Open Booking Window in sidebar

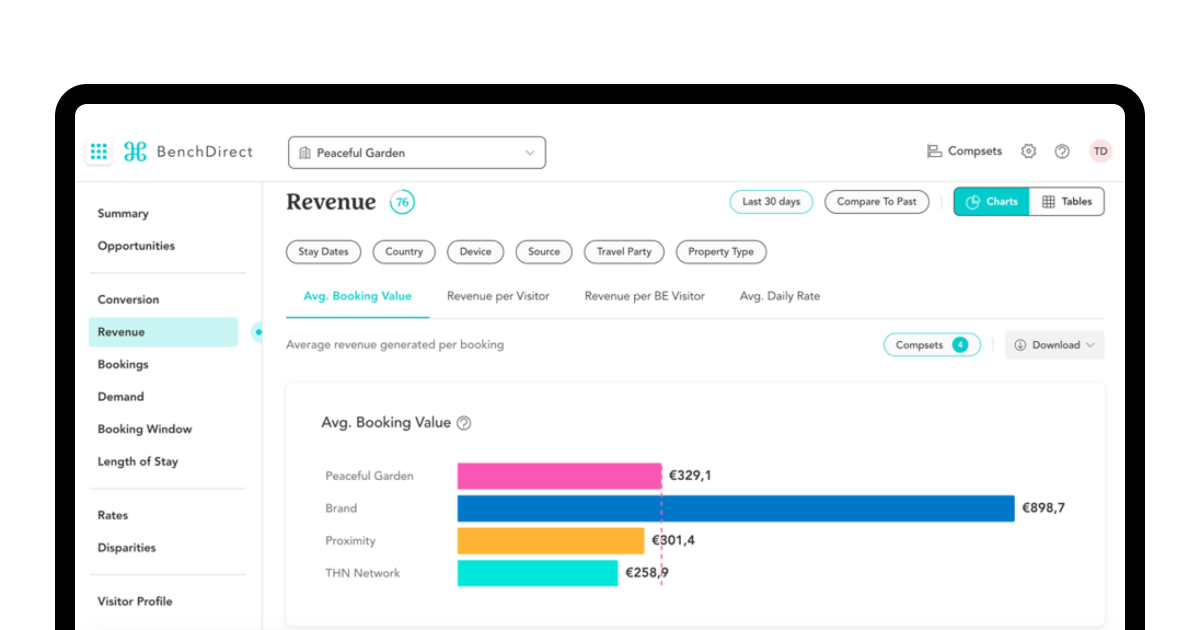point(144,429)
